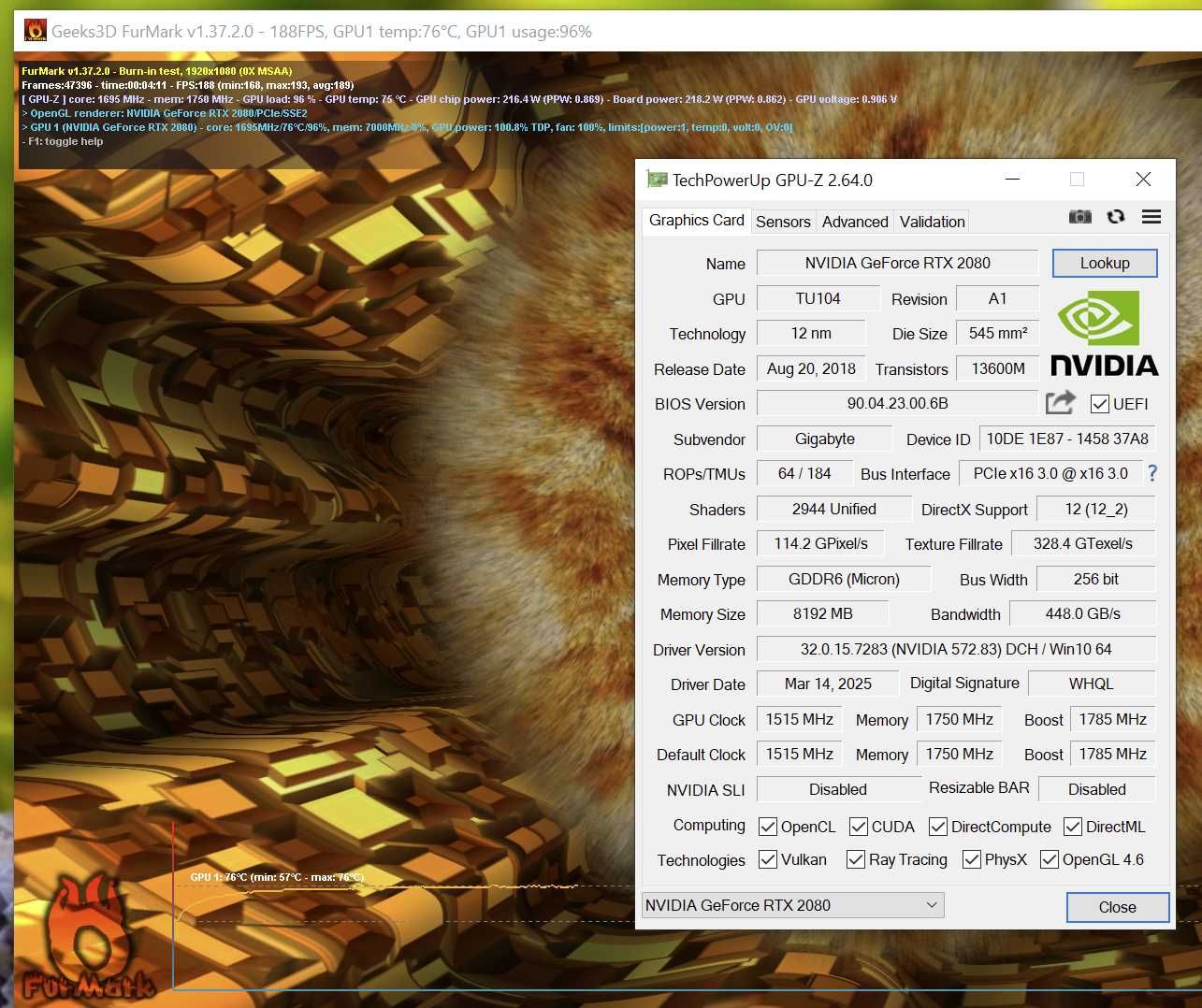Viewport: 1202px width, 1008px height.
Task: Close the GPU-Z window with X
Action: [1143, 180]
